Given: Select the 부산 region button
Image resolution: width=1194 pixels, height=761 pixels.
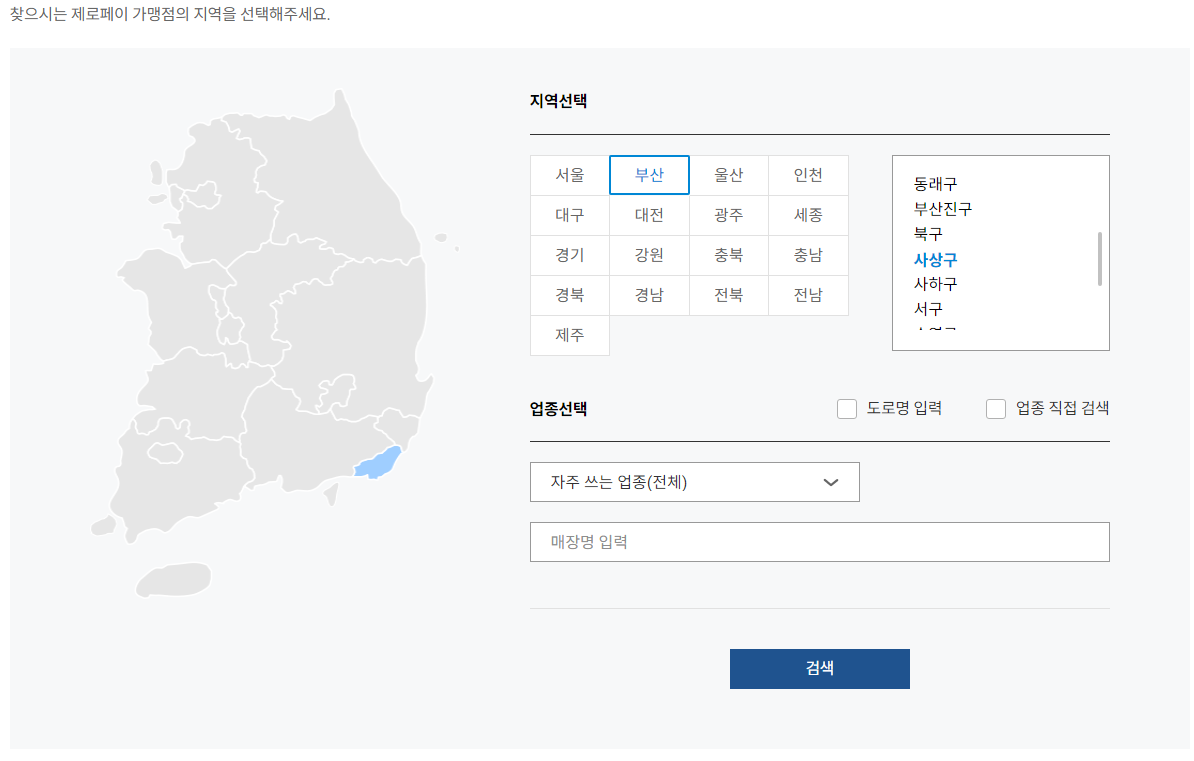Looking at the screenshot, I should (x=649, y=175).
